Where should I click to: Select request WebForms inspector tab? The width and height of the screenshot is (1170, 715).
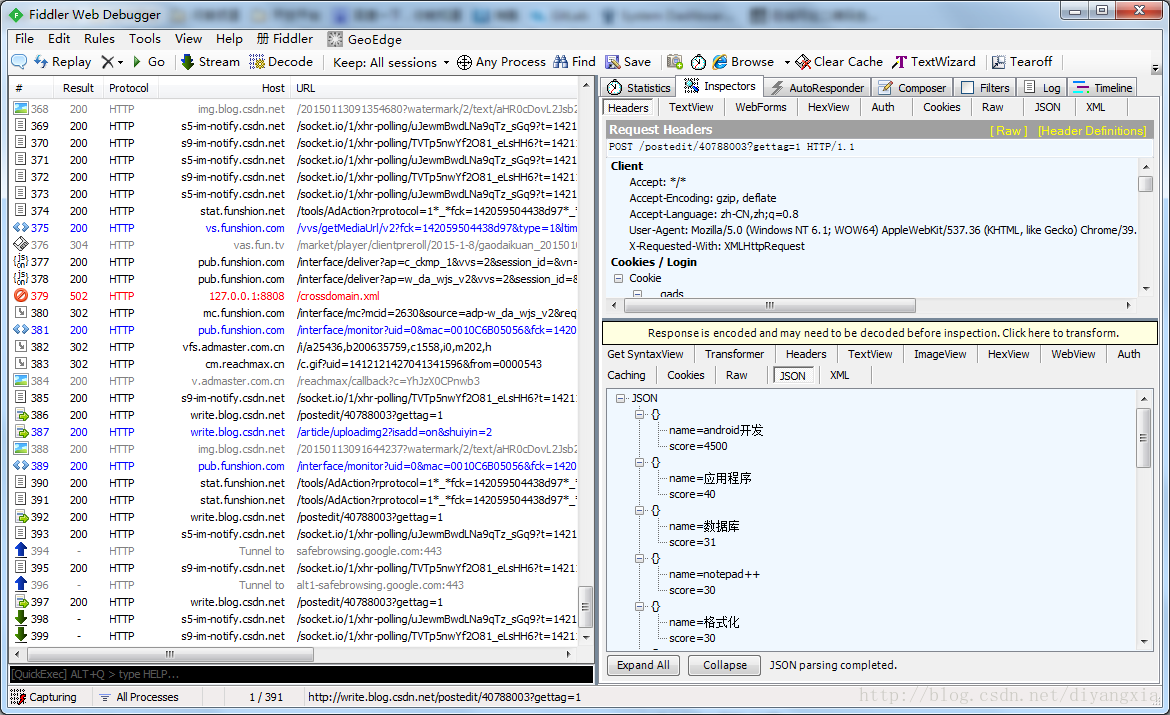[760, 107]
